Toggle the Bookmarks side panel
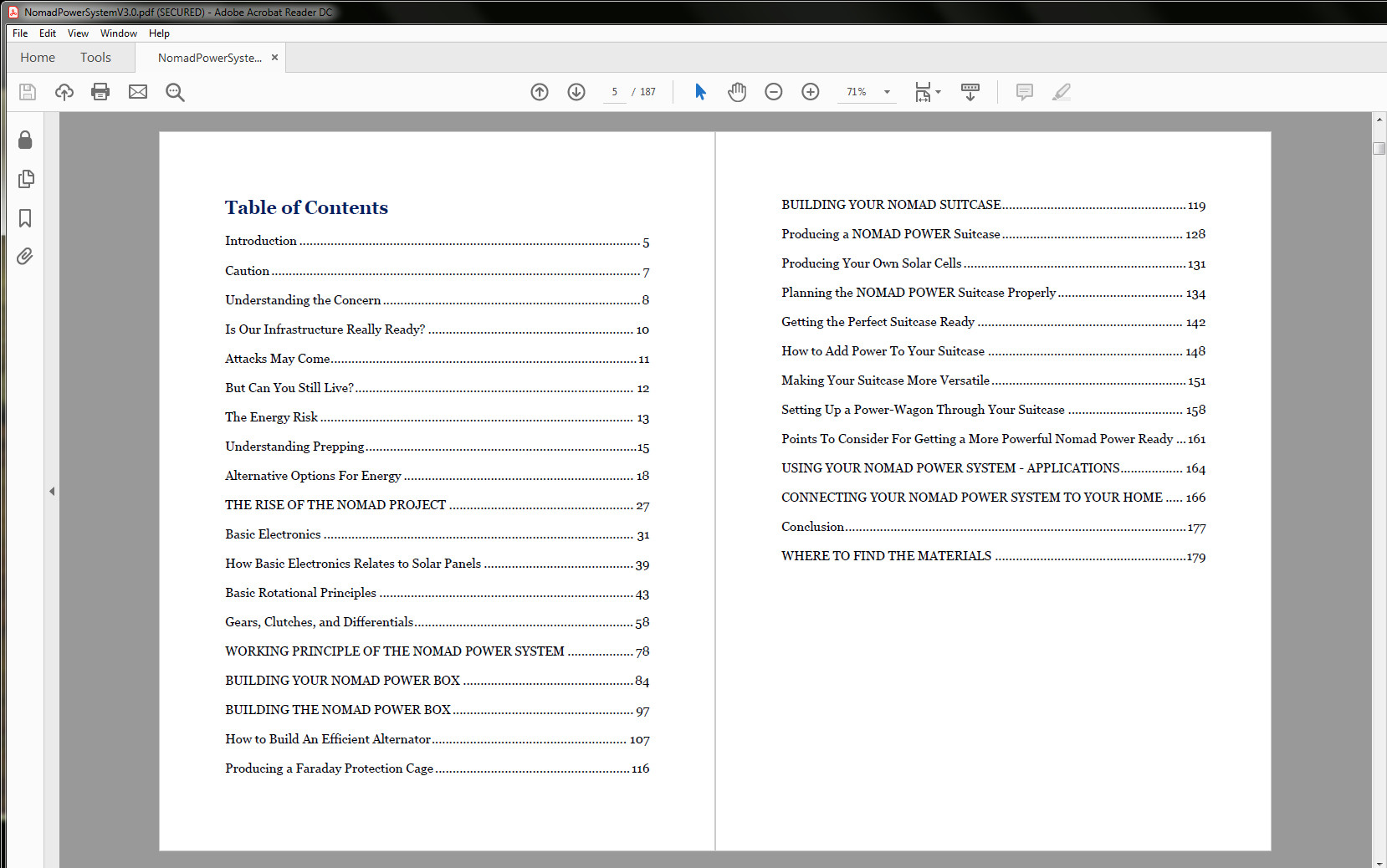Screen dimensions: 1387x868 (25, 218)
